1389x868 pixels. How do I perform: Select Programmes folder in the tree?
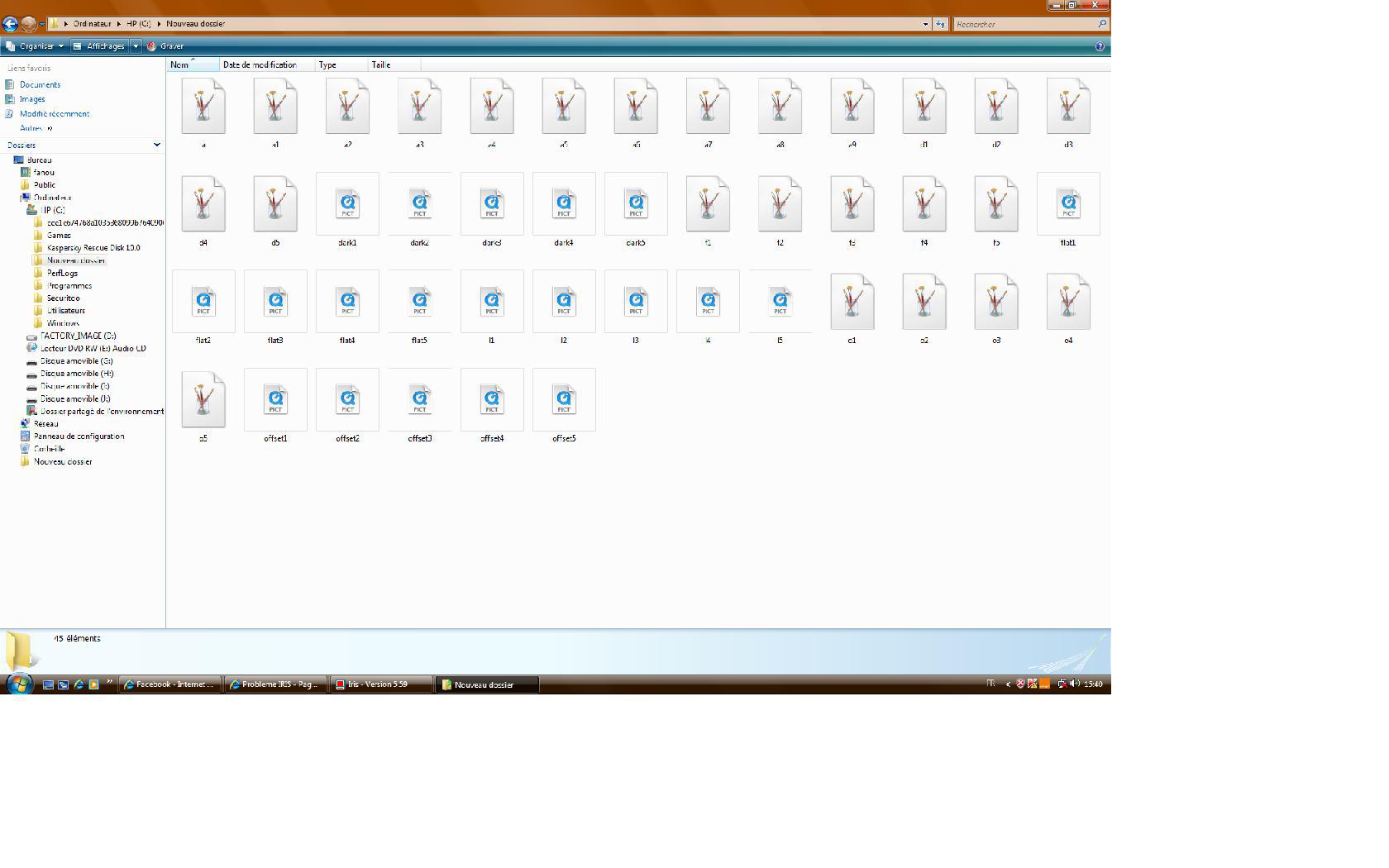tap(69, 286)
